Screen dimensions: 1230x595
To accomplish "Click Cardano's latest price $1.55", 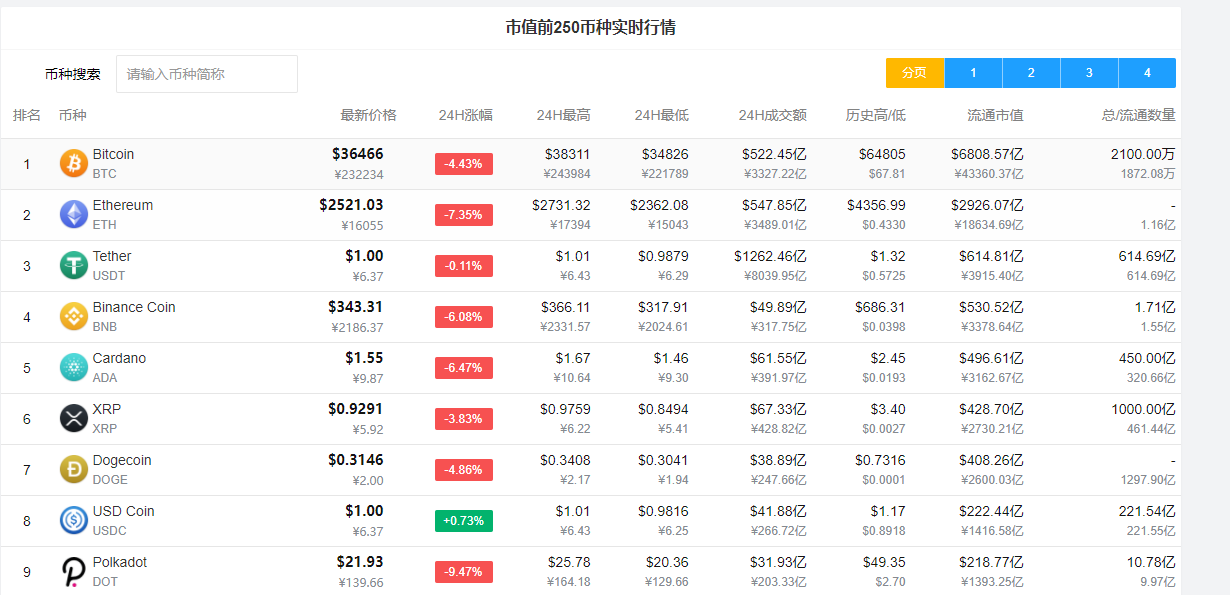I will tap(364, 358).
